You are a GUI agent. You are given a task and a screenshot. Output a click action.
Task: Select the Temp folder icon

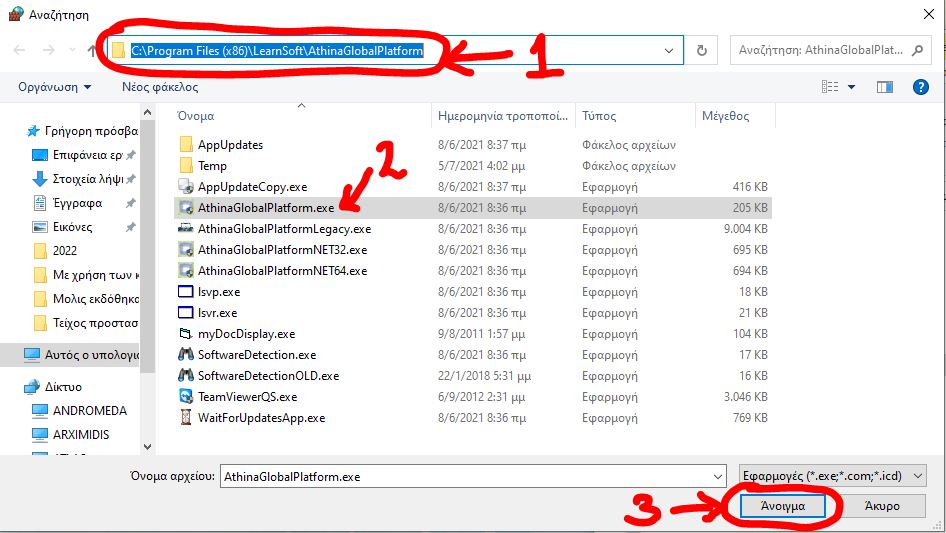186,165
